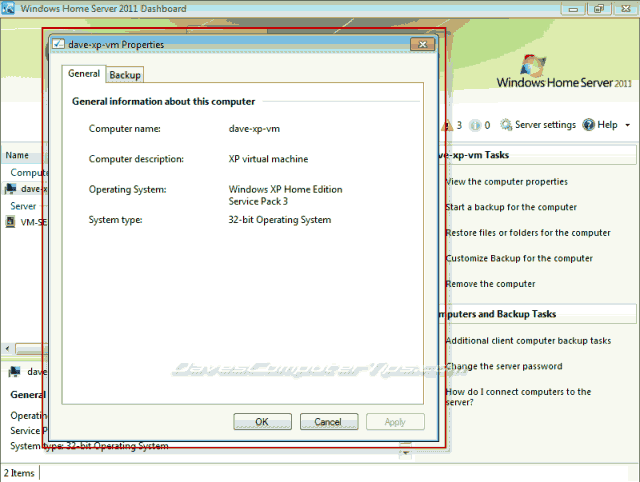Click Remove the computer task
The width and height of the screenshot is (640, 482).
click(490, 284)
